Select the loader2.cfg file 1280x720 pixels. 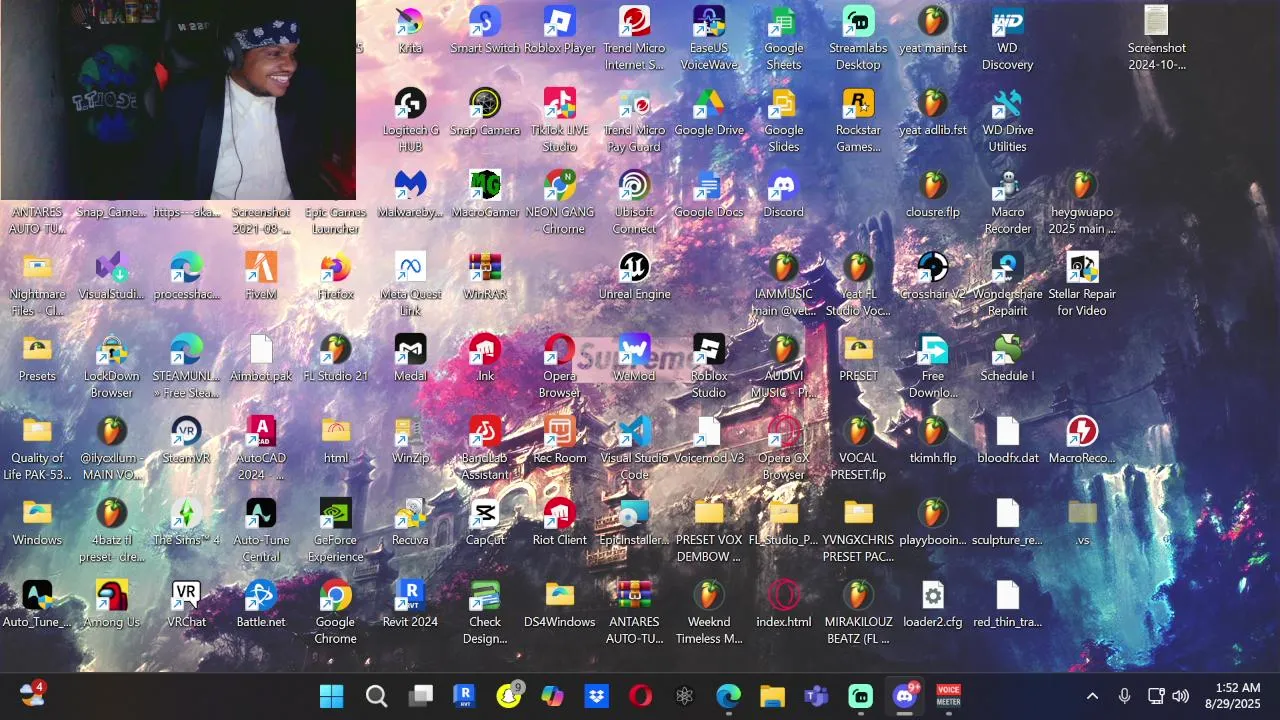tap(933, 604)
